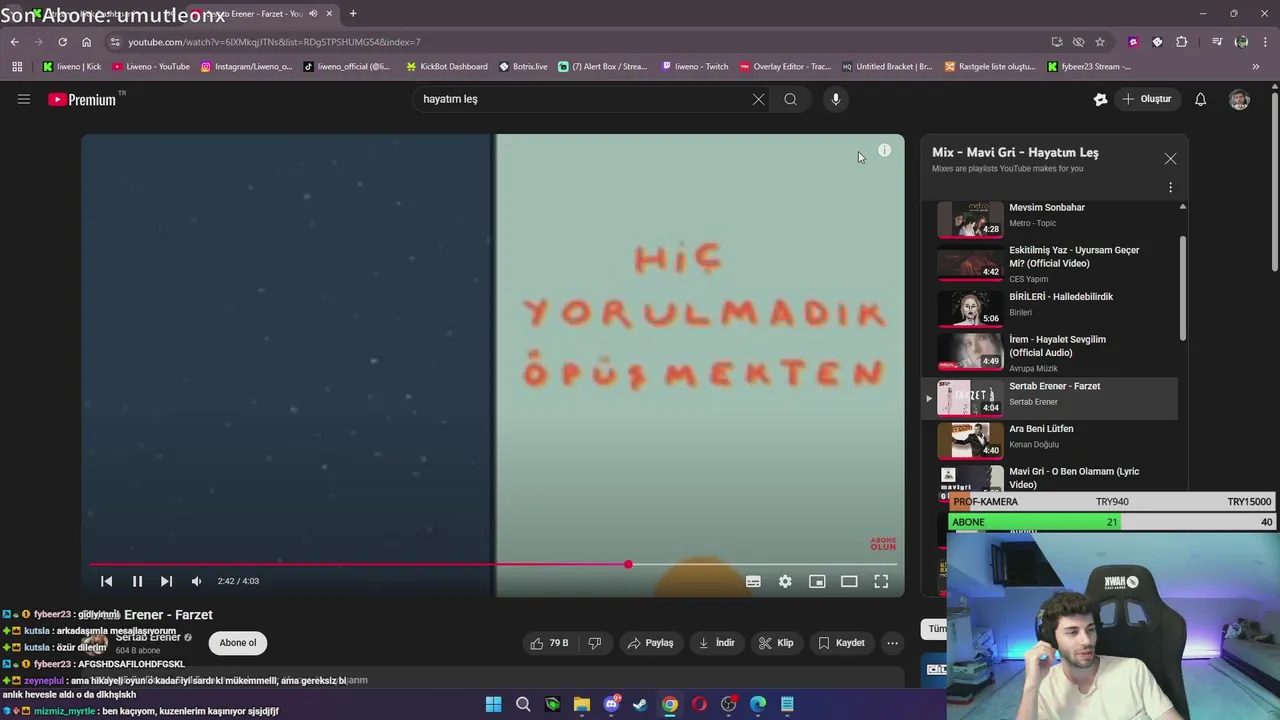Open more actions three-dot menu
Viewport: 1280px width, 720px height.
(892, 643)
